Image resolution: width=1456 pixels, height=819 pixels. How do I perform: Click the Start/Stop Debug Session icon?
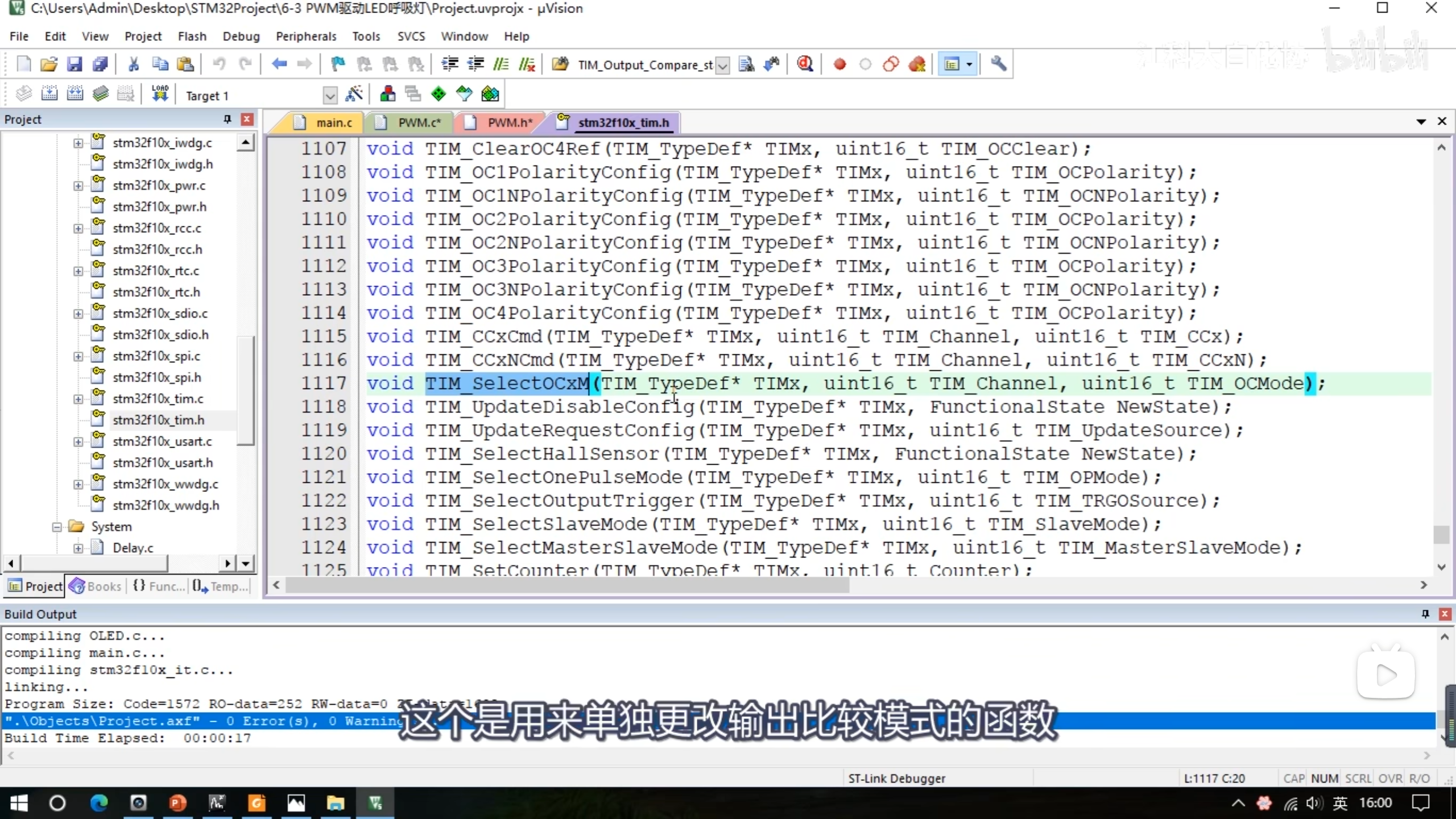pyautogui.click(x=804, y=64)
